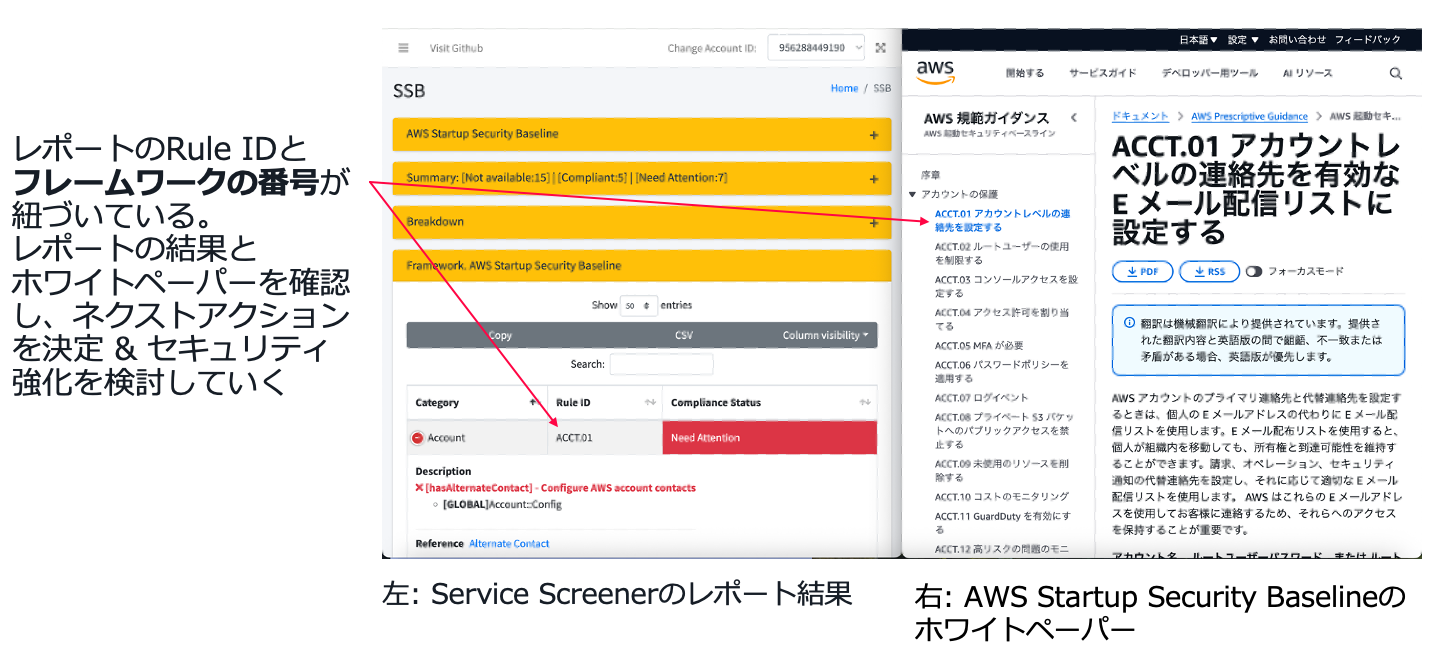The width and height of the screenshot is (1442, 665).
Task: Select ACCT.03 コンソールアクセス sidebar item
Action: pyautogui.click(x=1006, y=286)
